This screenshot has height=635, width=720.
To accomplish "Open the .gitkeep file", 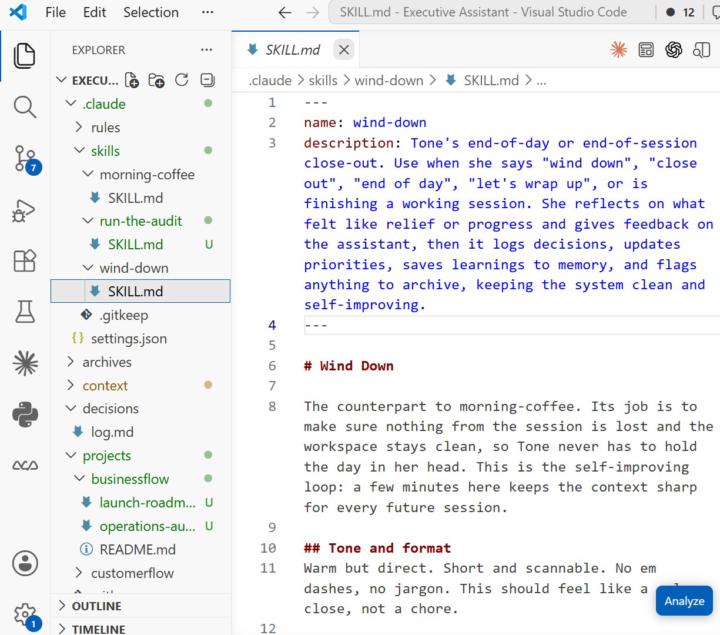I will (124, 315).
